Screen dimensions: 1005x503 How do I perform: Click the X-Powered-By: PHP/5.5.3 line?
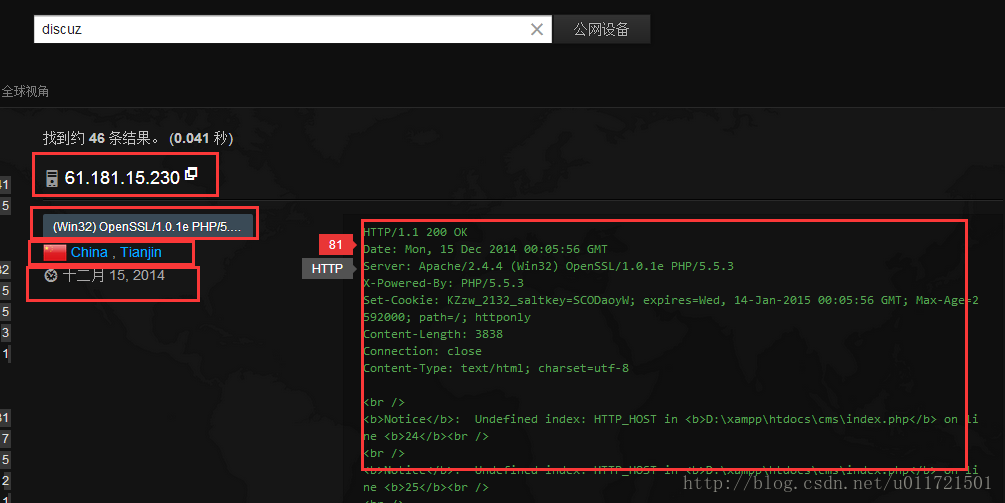(443, 283)
